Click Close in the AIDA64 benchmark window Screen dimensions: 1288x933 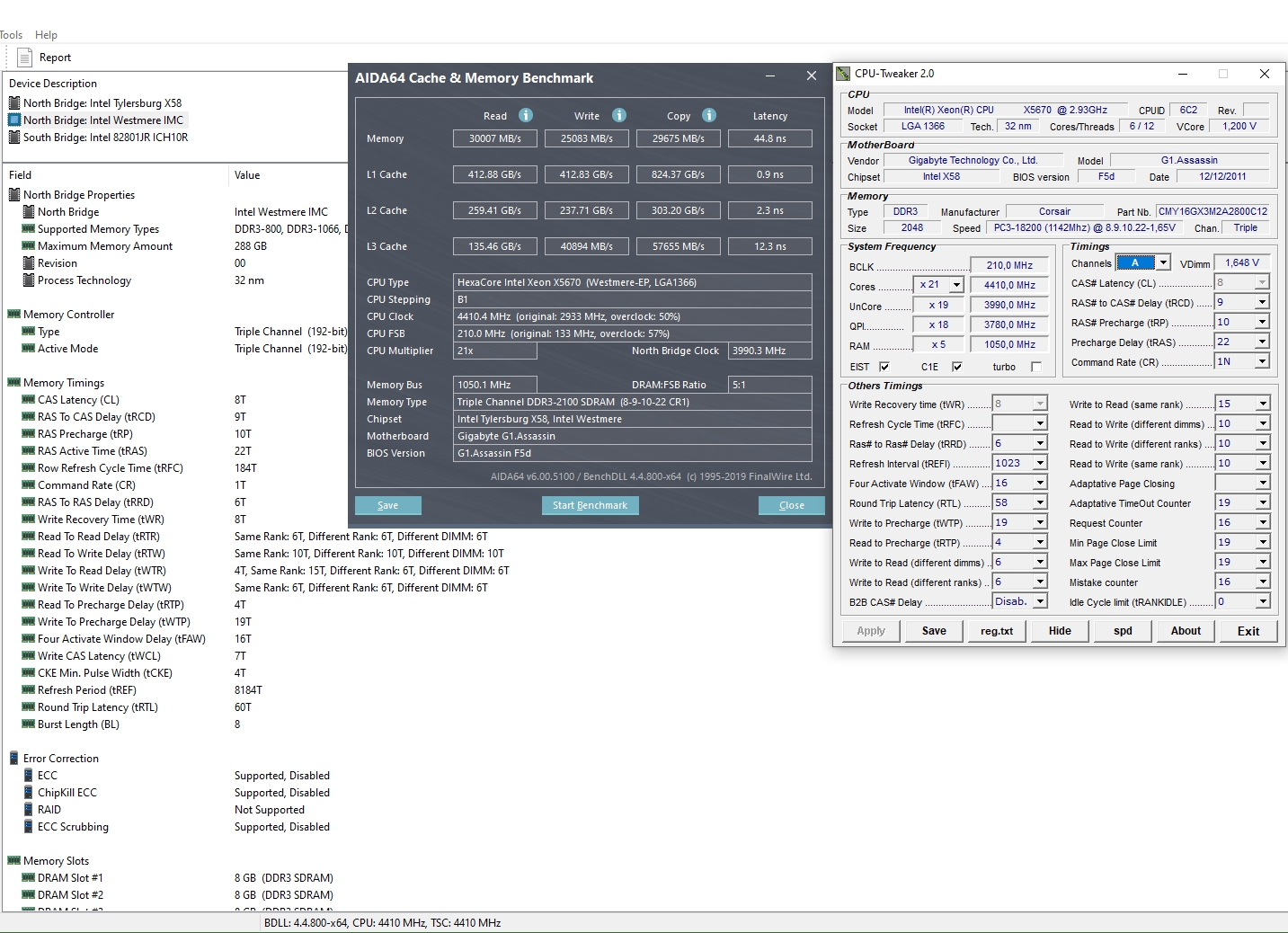792,505
